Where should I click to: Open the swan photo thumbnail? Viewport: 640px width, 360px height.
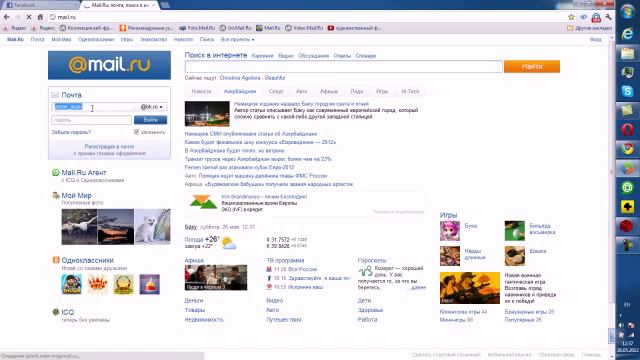(79, 227)
